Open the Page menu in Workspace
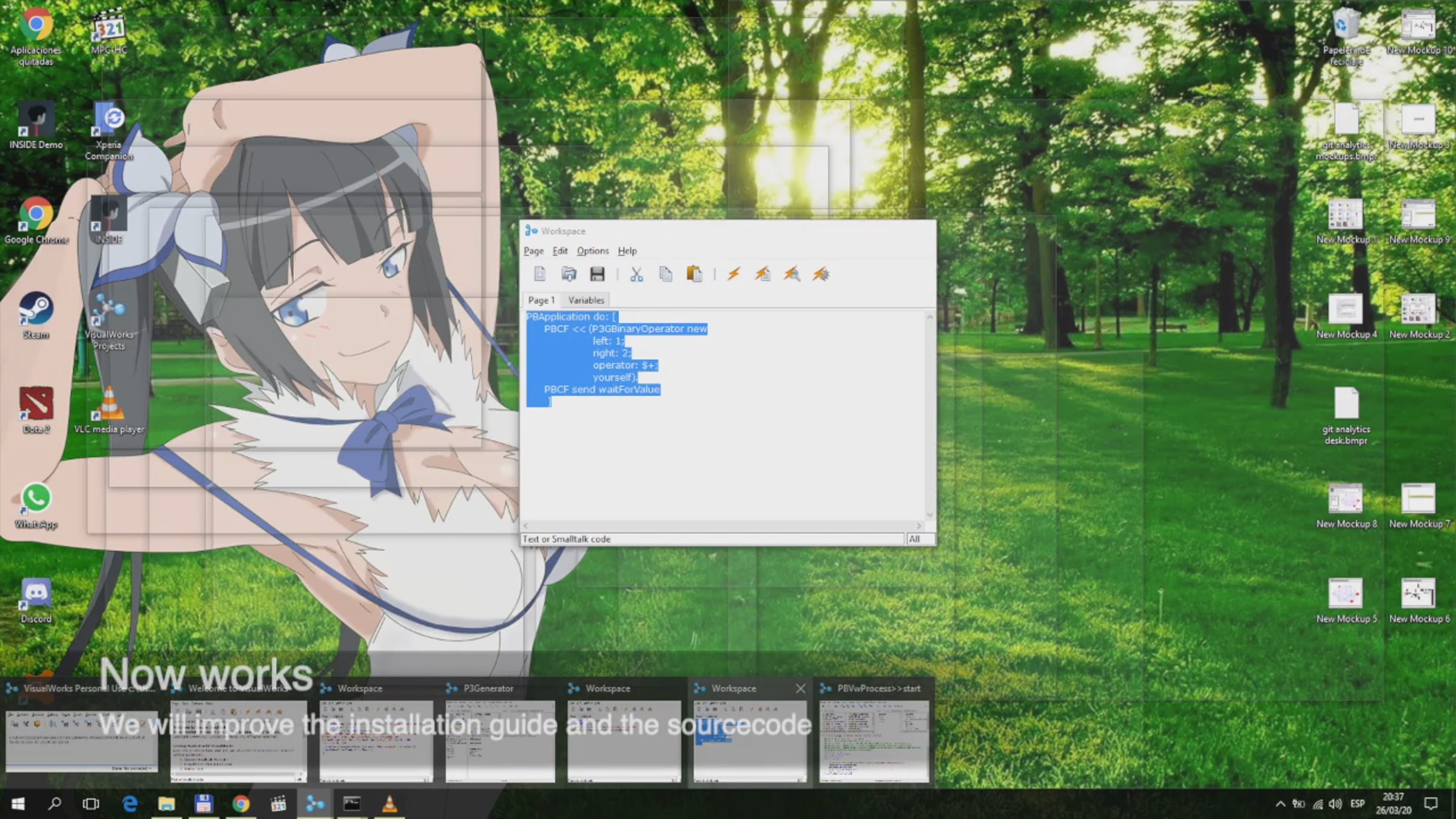Image resolution: width=1456 pixels, height=819 pixels. pyautogui.click(x=533, y=251)
